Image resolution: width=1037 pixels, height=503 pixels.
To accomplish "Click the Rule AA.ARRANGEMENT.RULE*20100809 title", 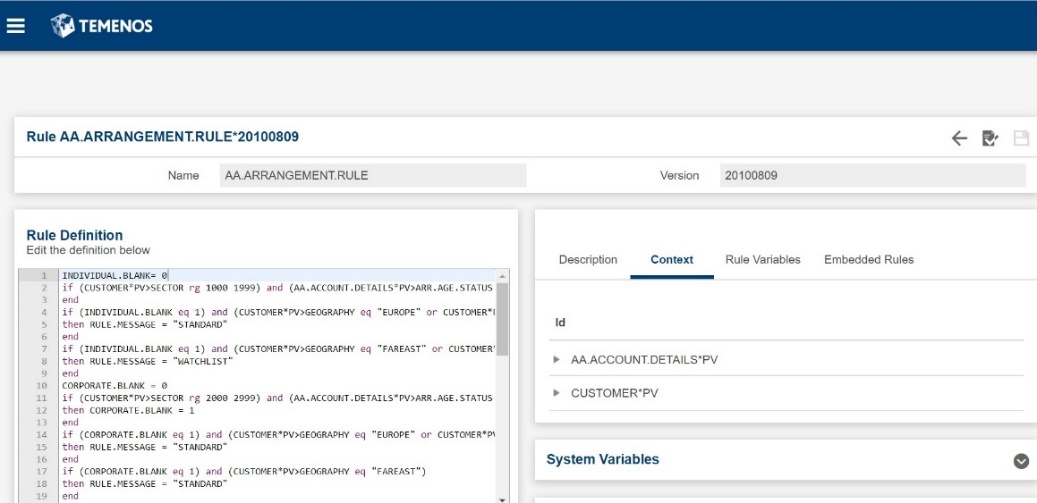I will pos(163,137).
